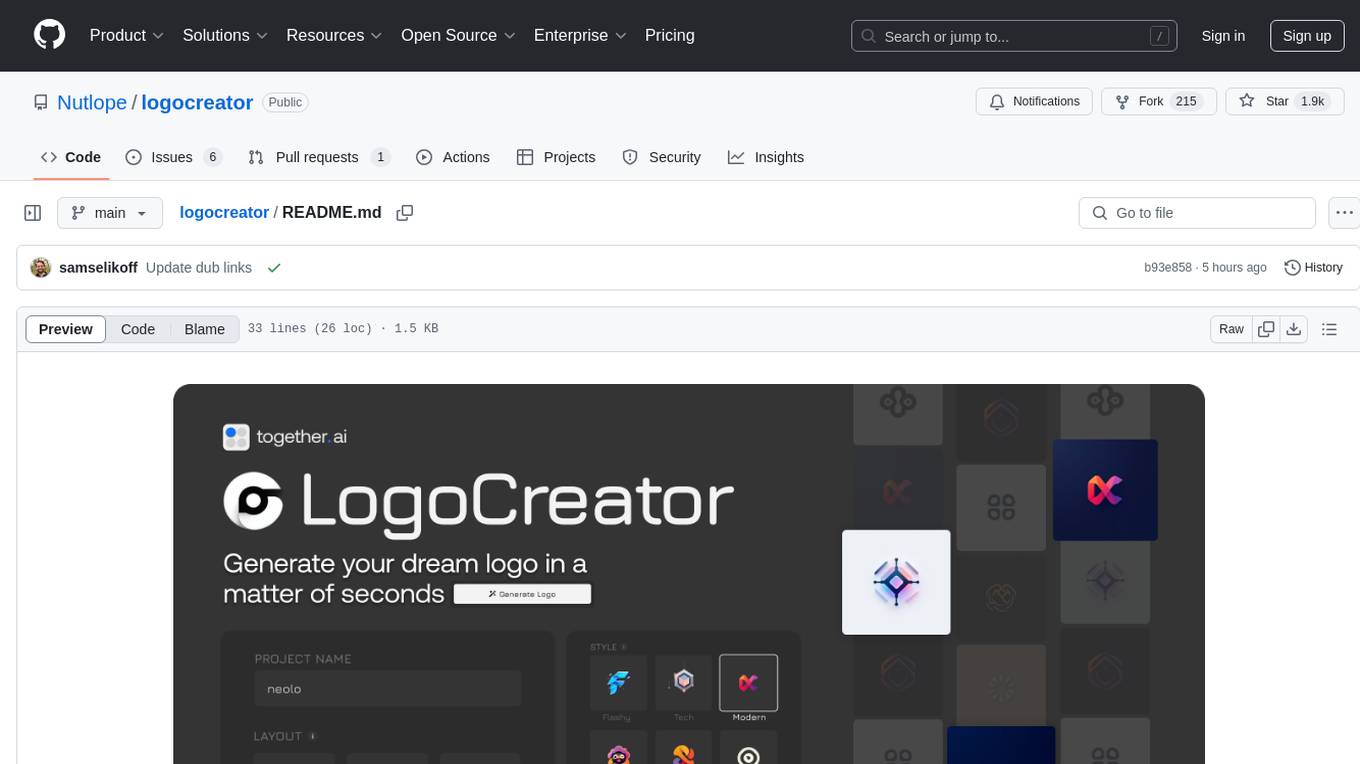The width and height of the screenshot is (1360, 764).
Task: Click the Sign up button
Action: [x=1307, y=36]
